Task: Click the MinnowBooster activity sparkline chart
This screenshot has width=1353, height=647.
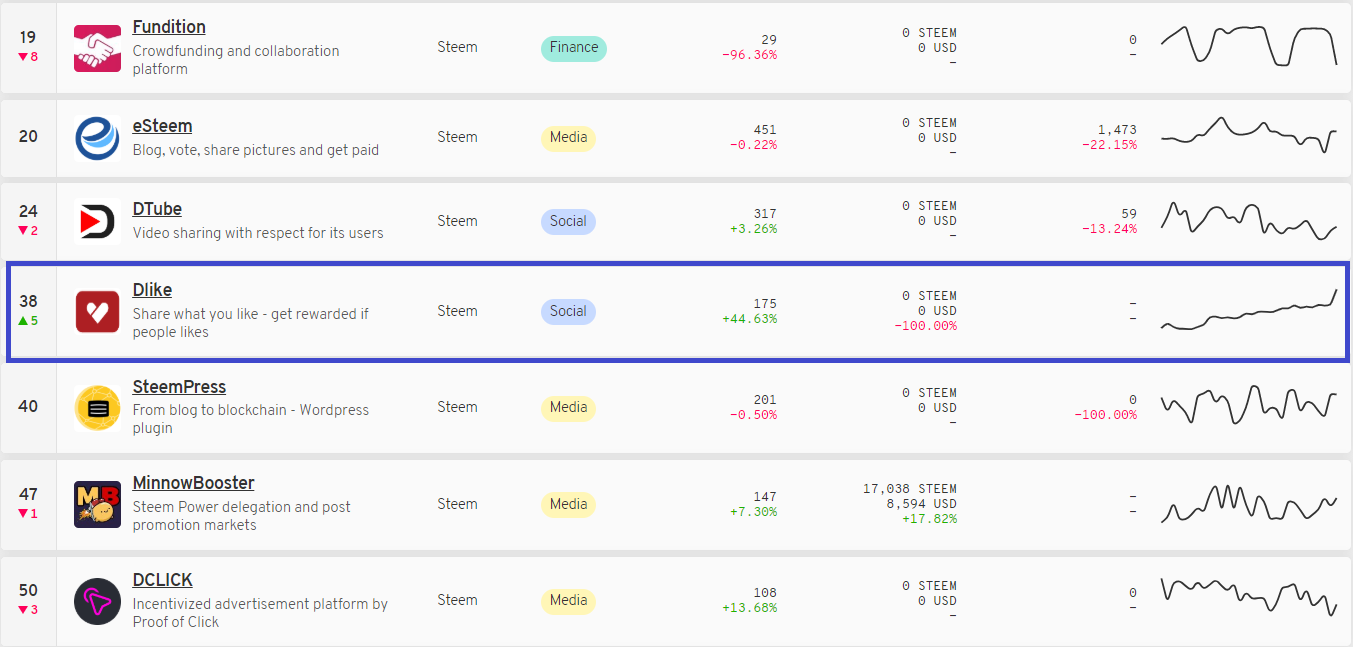Action: [x=1248, y=504]
